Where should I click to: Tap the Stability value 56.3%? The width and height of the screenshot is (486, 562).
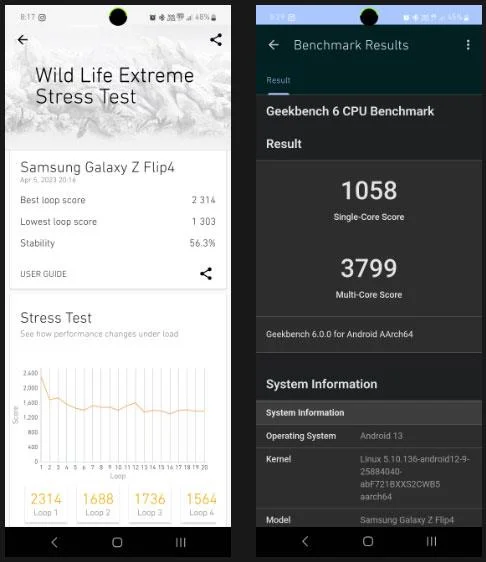(x=202, y=243)
